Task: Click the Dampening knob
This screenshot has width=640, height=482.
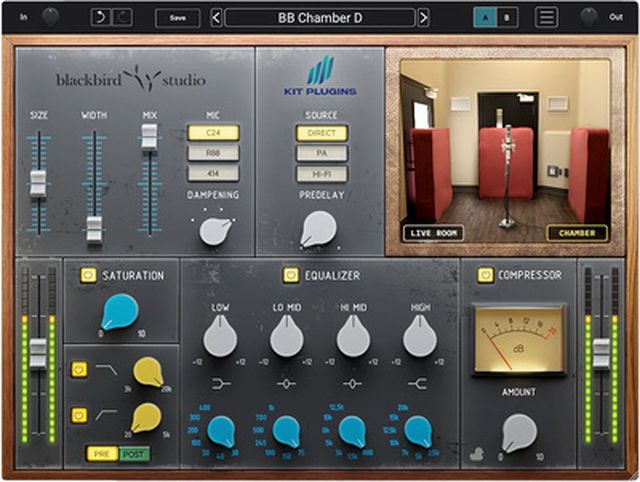Action: point(214,231)
